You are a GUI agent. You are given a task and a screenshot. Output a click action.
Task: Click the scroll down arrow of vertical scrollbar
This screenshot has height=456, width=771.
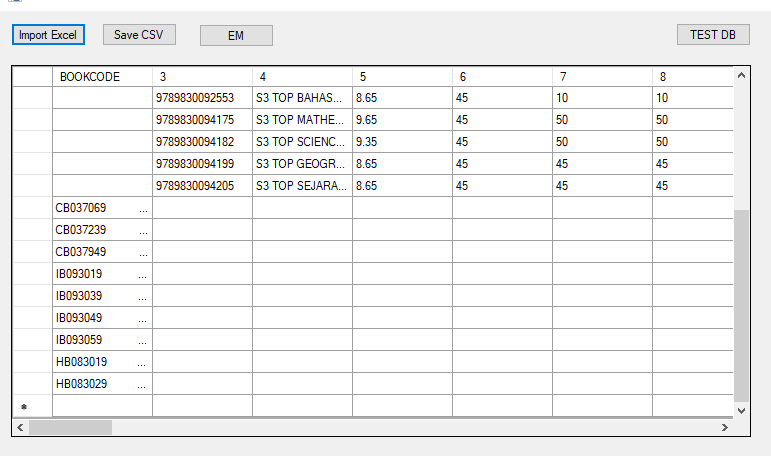coord(741,410)
